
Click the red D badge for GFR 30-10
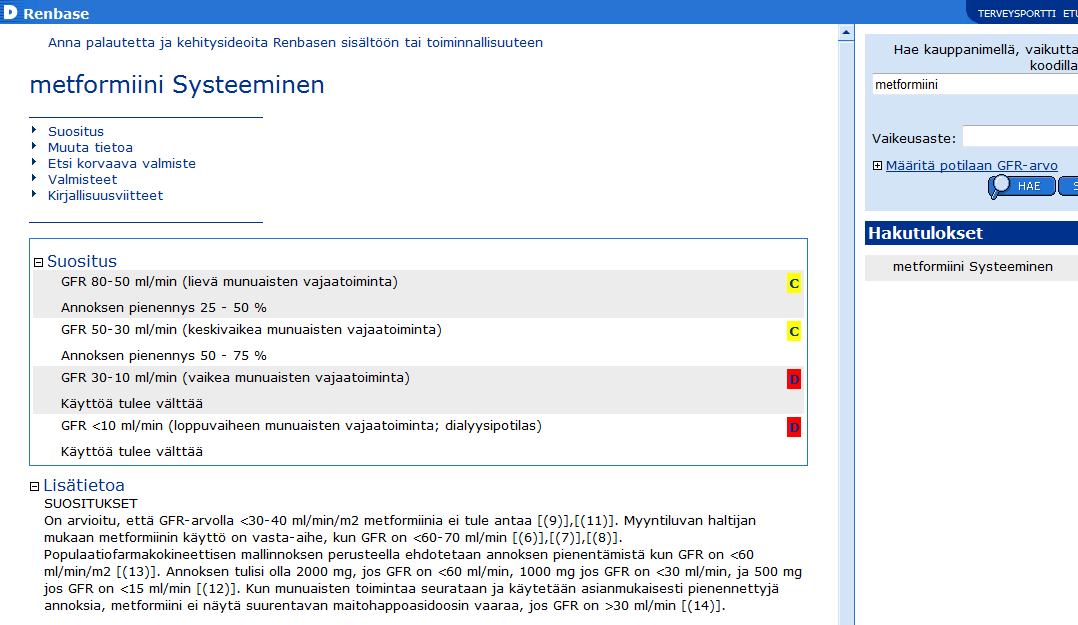click(794, 380)
